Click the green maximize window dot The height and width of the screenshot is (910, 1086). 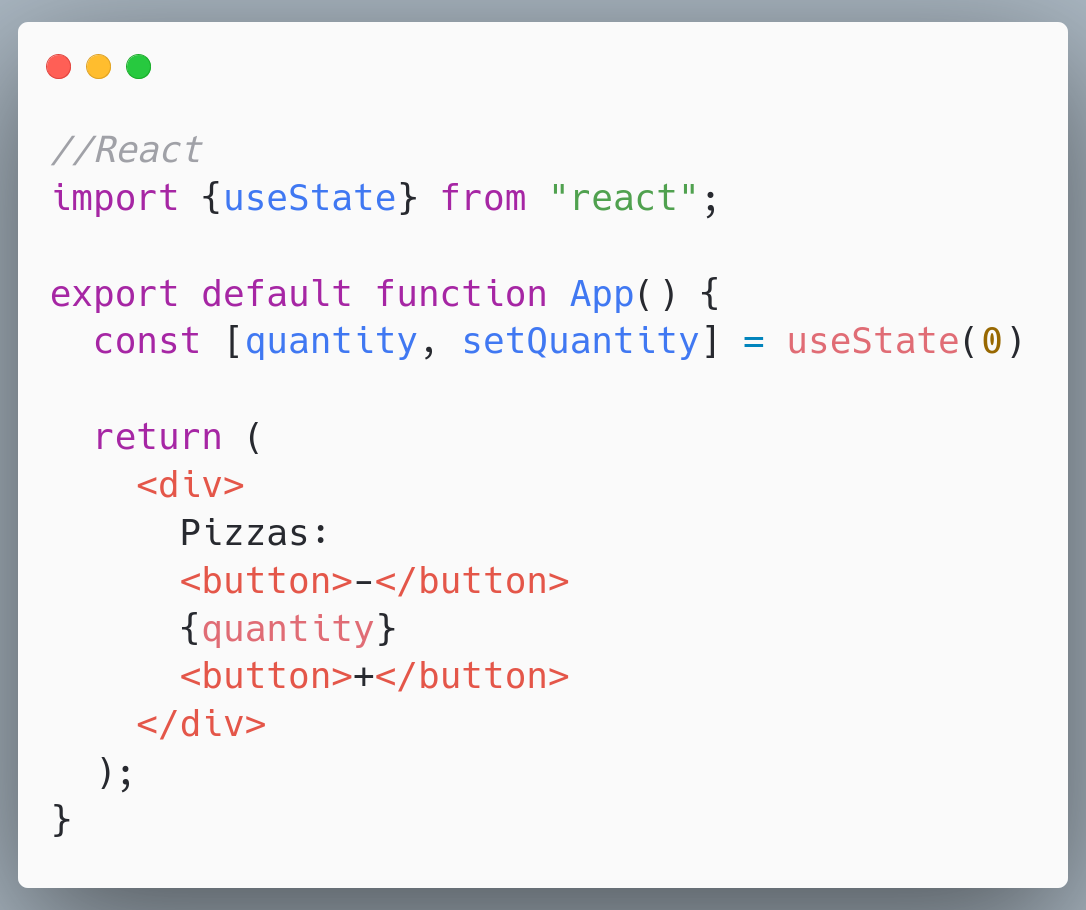[x=139, y=66]
